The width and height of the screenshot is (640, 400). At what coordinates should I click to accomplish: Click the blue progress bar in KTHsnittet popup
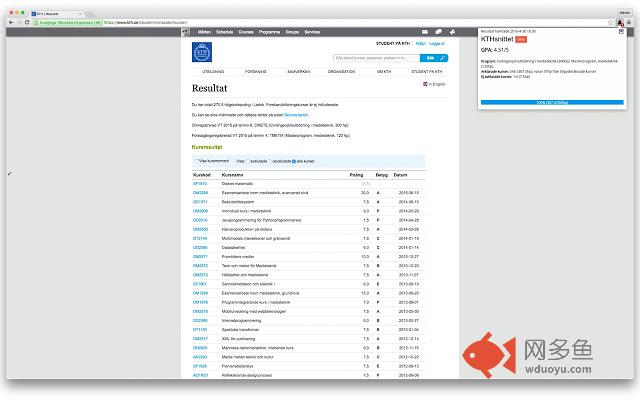(x=552, y=102)
